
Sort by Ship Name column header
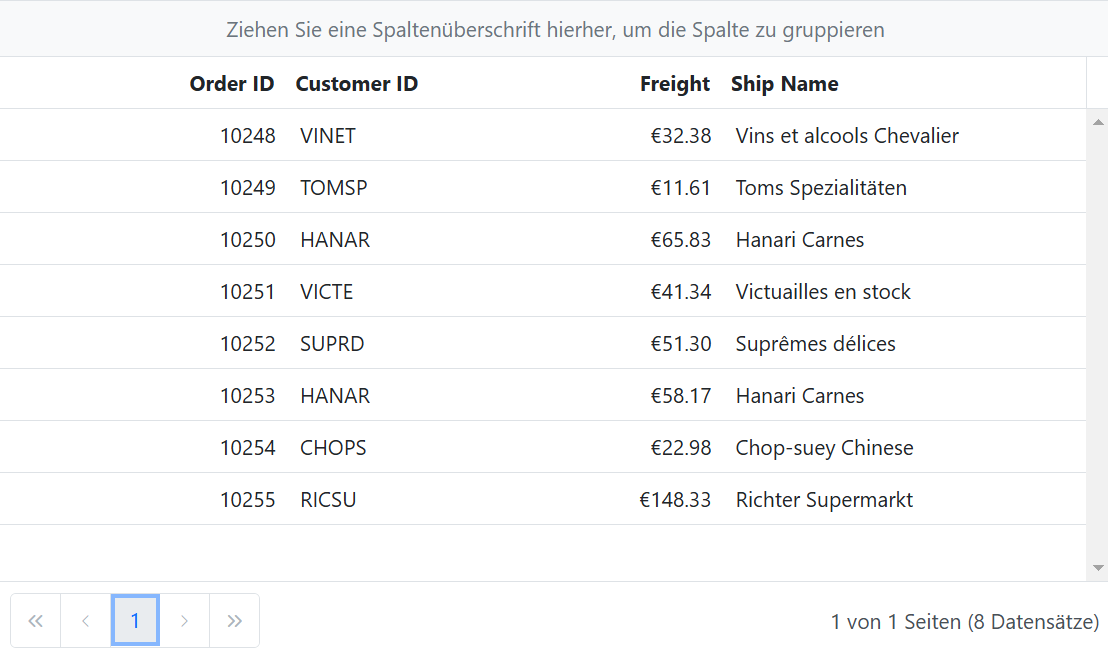(x=784, y=83)
